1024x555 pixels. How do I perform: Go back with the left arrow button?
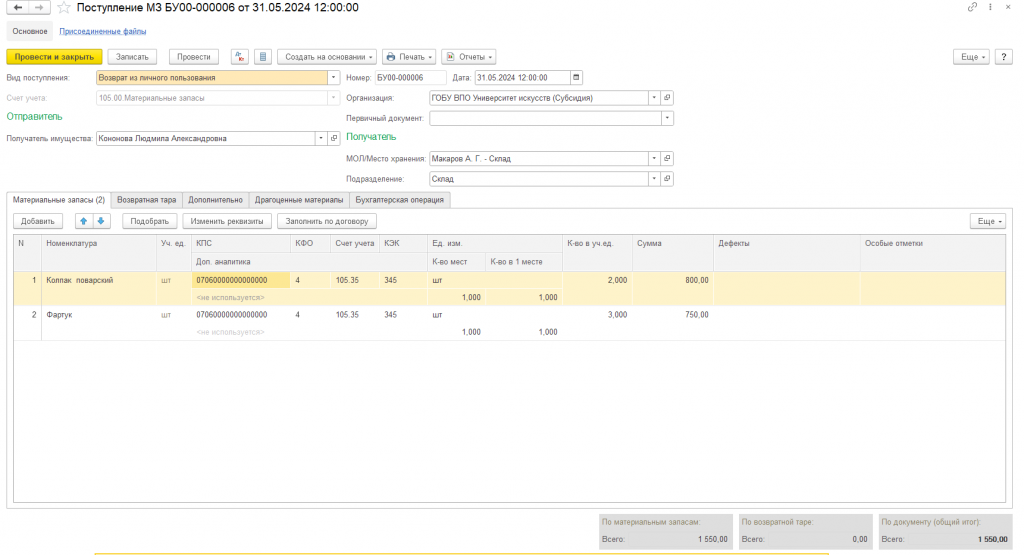click(18, 7)
